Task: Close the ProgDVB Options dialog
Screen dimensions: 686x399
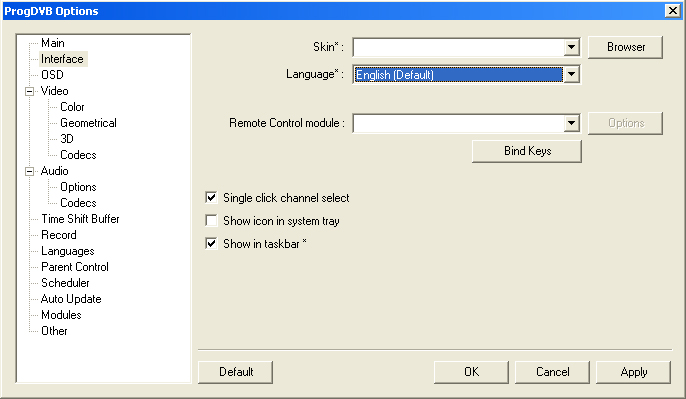Action: (x=672, y=10)
